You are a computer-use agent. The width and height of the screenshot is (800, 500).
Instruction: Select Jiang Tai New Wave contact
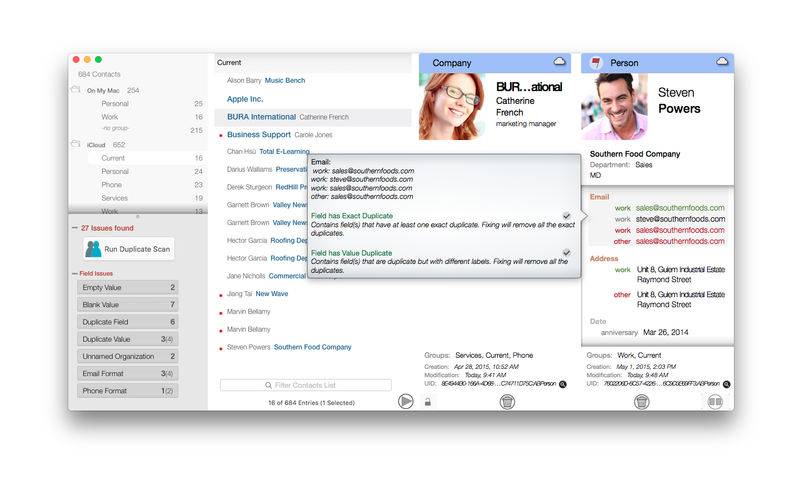tap(257, 294)
